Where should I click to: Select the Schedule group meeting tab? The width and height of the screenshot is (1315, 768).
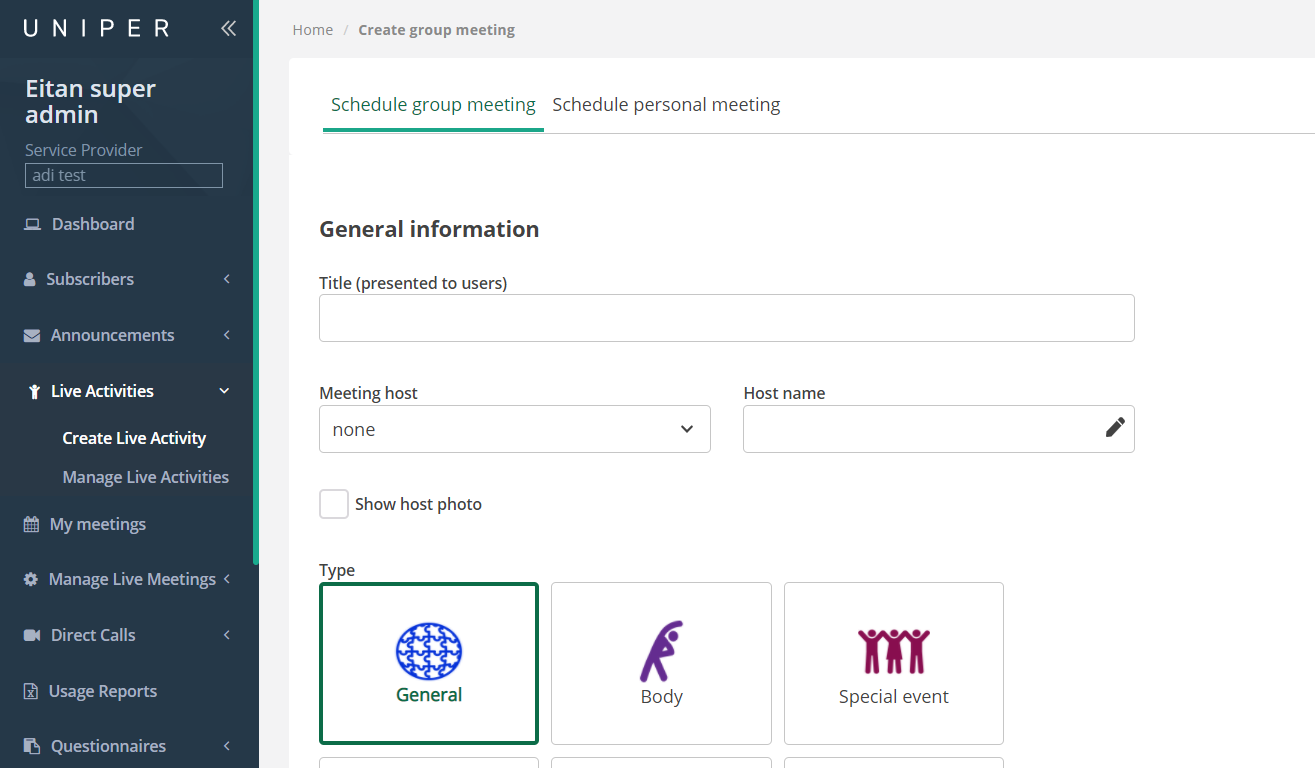point(433,105)
